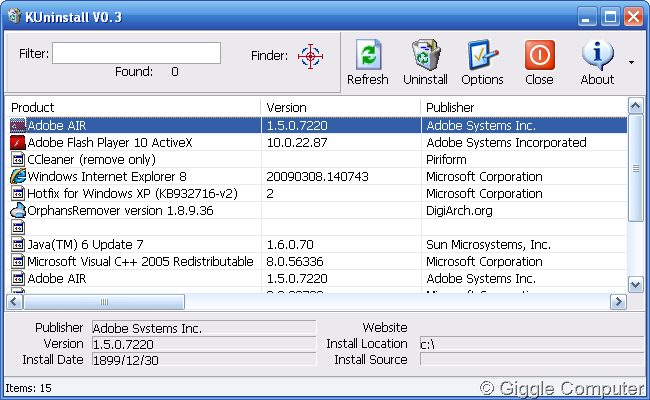Click icon of the unnamed blank row
This screenshot has width=650, height=400.
(17, 228)
